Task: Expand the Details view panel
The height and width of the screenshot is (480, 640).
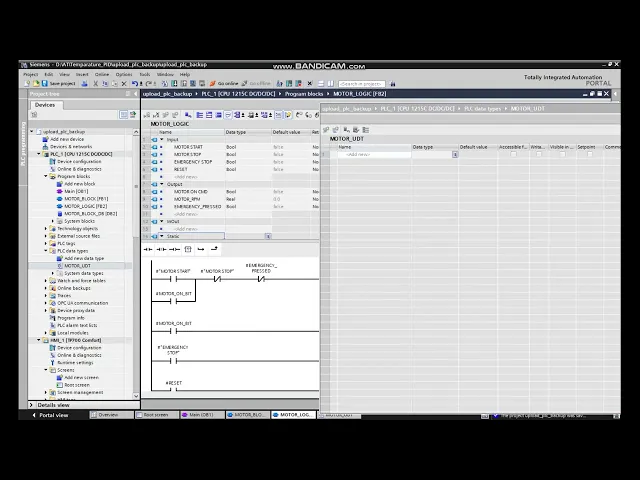Action: pyautogui.click(x=31, y=405)
